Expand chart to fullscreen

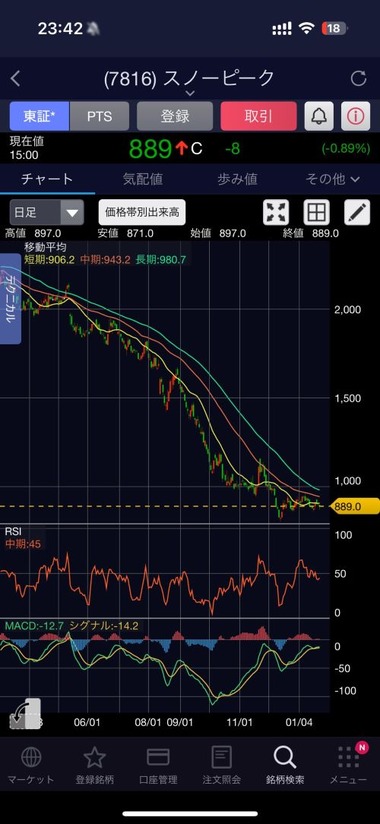[276, 212]
